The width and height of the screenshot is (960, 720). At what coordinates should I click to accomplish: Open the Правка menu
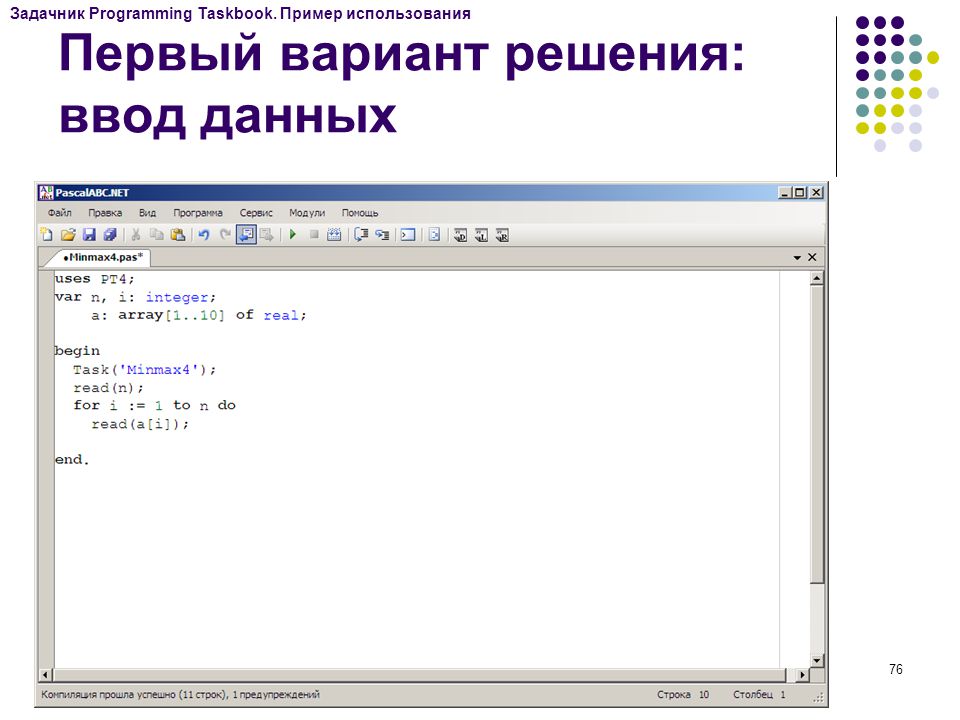(x=105, y=213)
